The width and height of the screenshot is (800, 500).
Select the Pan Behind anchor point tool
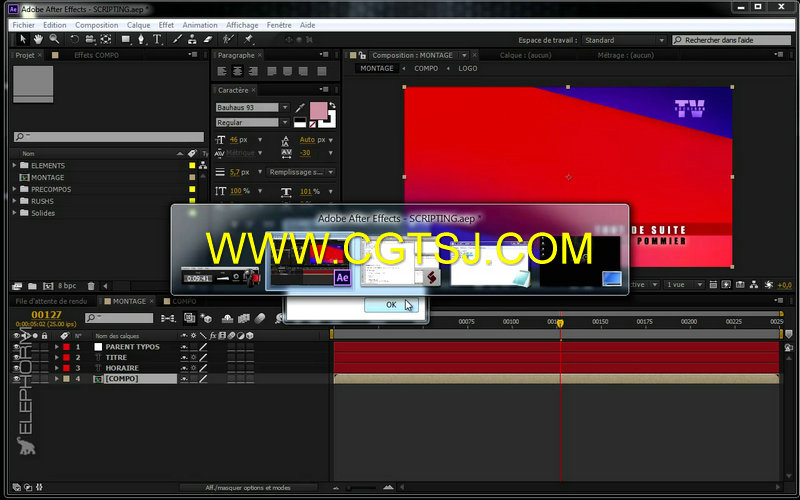point(106,39)
